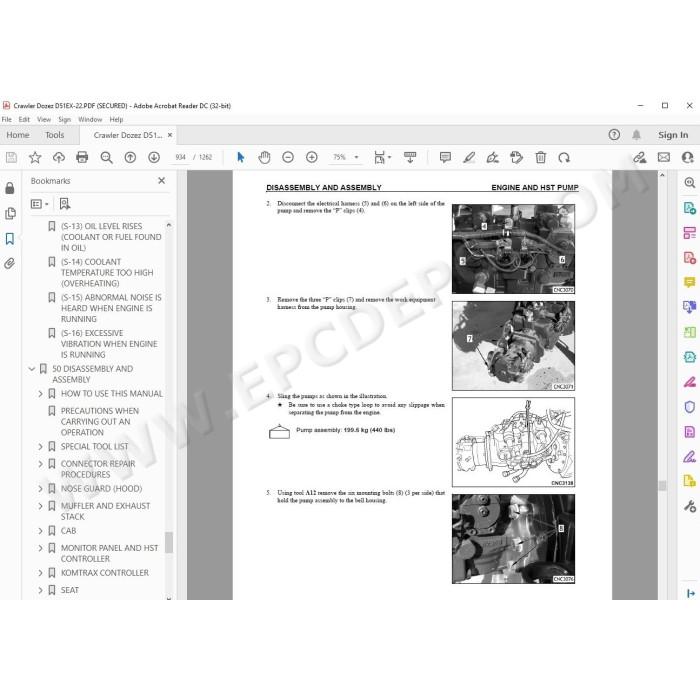Expand KOMTRAX CONTROLLER bookmark
This screenshot has width=700, height=700.
click(x=40, y=573)
